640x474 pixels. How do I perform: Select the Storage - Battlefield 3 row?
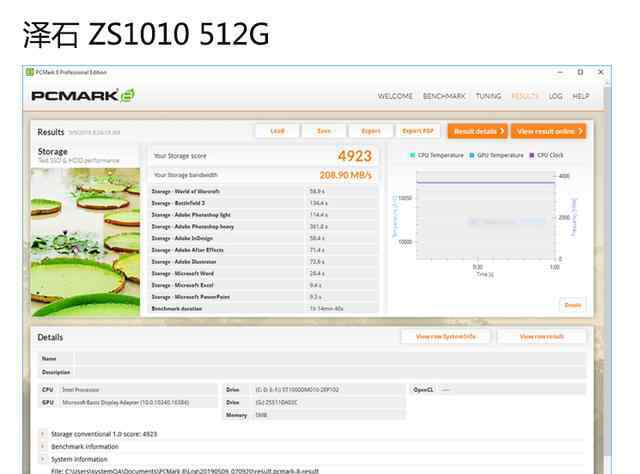pyautogui.click(x=264, y=203)
